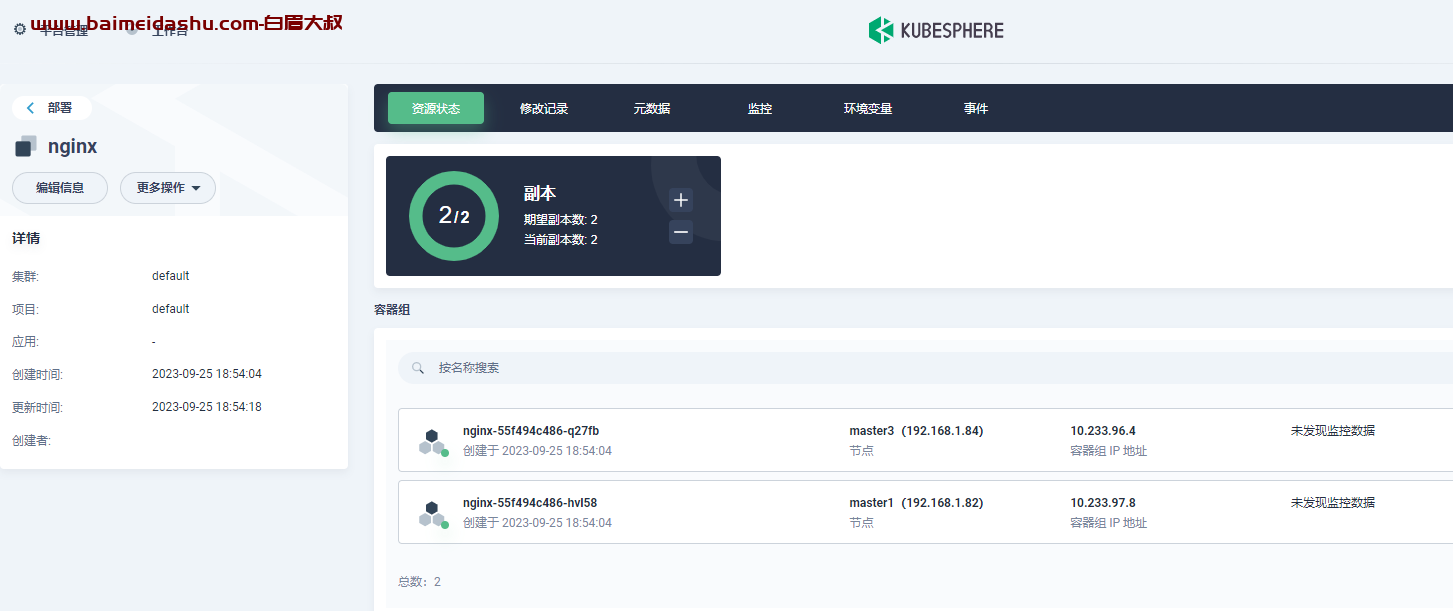This screenshot has height=611, width=1453.
Task: Focus the 按名称搜索 search field
Action: (x=925, y=368)
